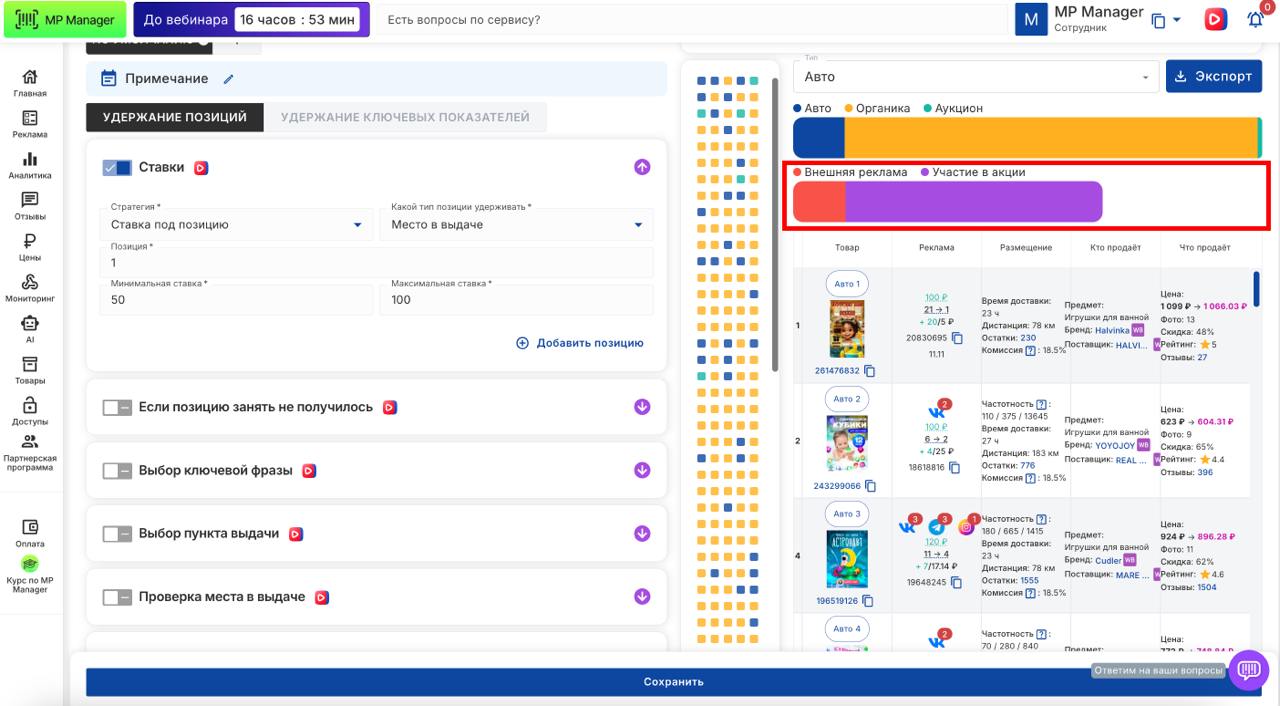Open Аналитика section in sidebar
The height and width of the screenshot is (706, 1280).
(30, 165)
